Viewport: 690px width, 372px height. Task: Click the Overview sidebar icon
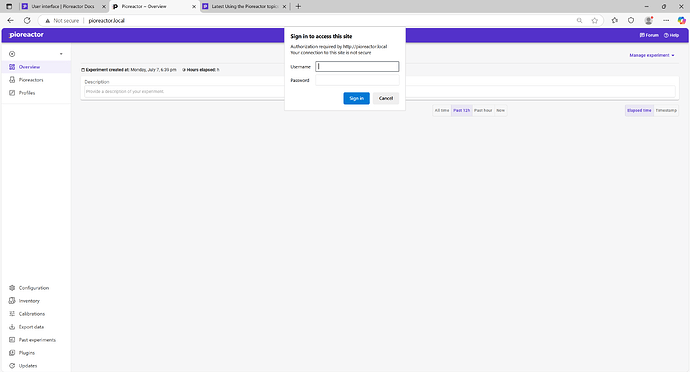pyautogui.click(x=12, y=67)
